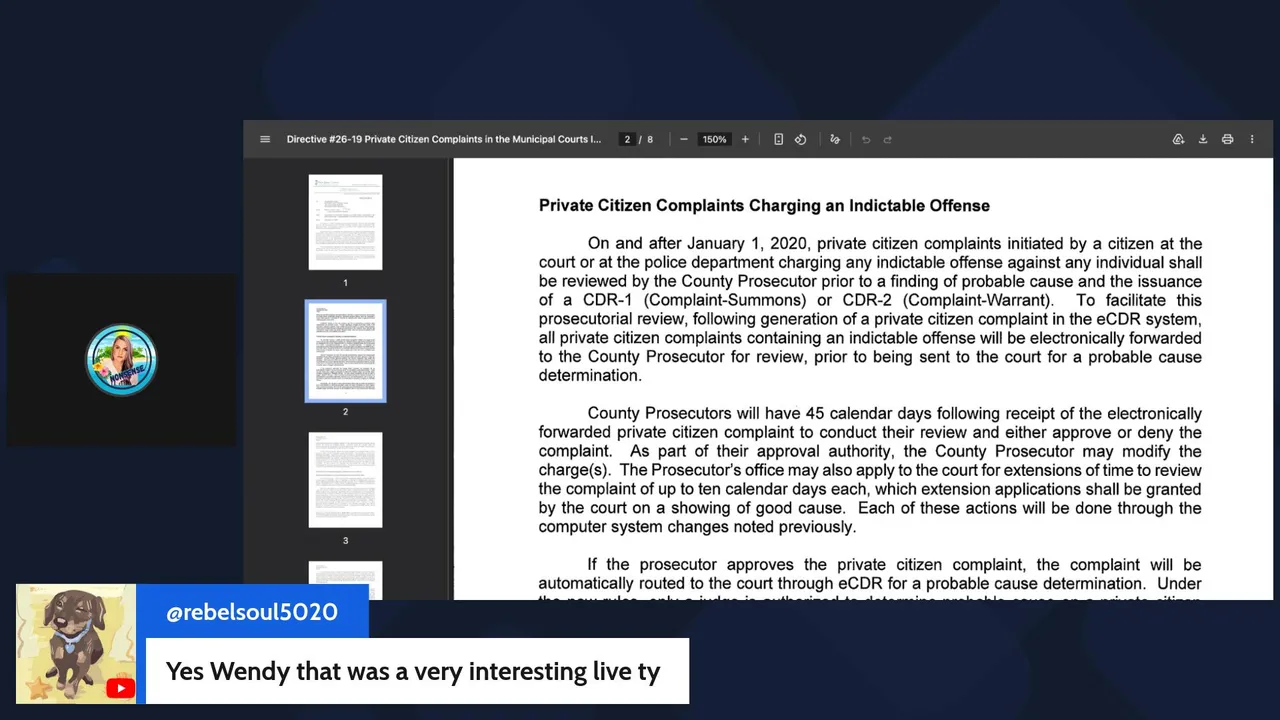
Task: Jump to page 3 thumbnail
Action: click(x=345, y=480)
